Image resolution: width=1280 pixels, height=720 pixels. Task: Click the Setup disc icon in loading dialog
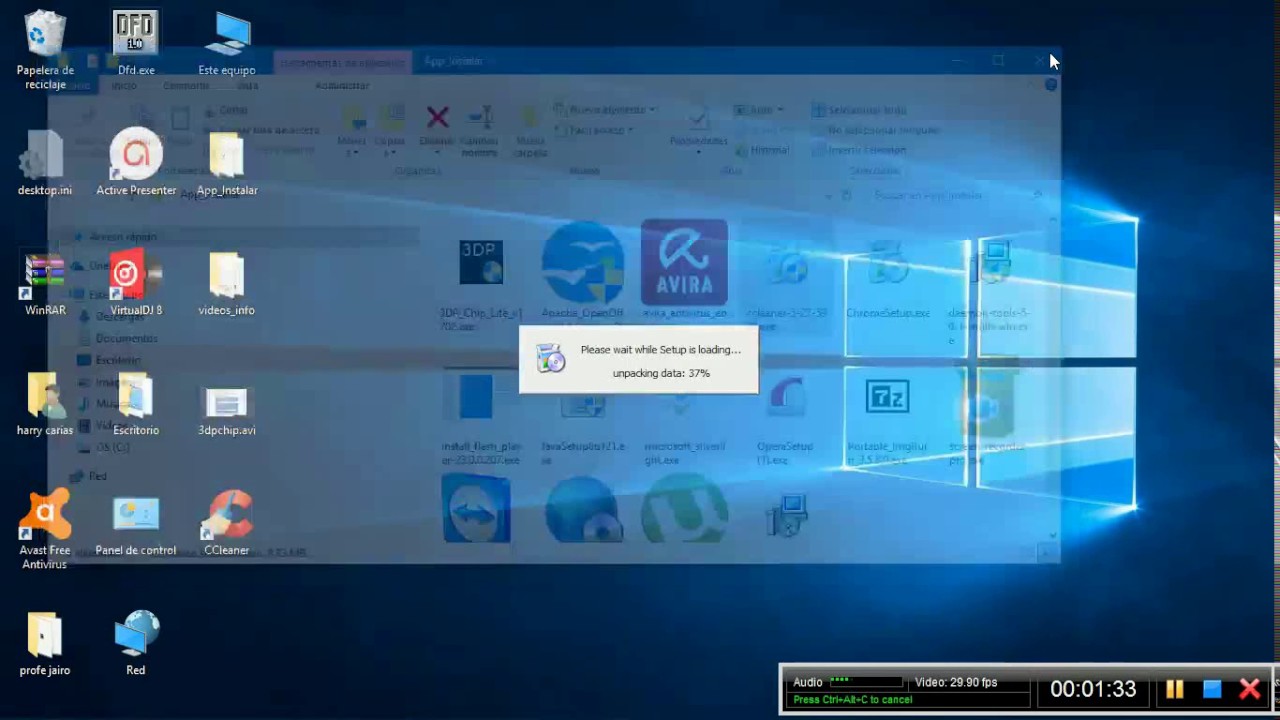tap(550, 358)
